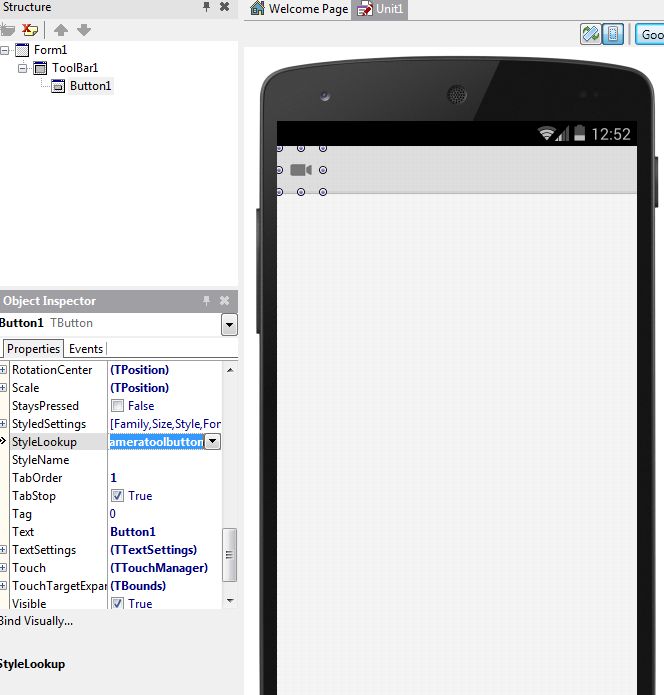Close the Structure panel
Screen dimensions: 664x695
pos(225,7)
